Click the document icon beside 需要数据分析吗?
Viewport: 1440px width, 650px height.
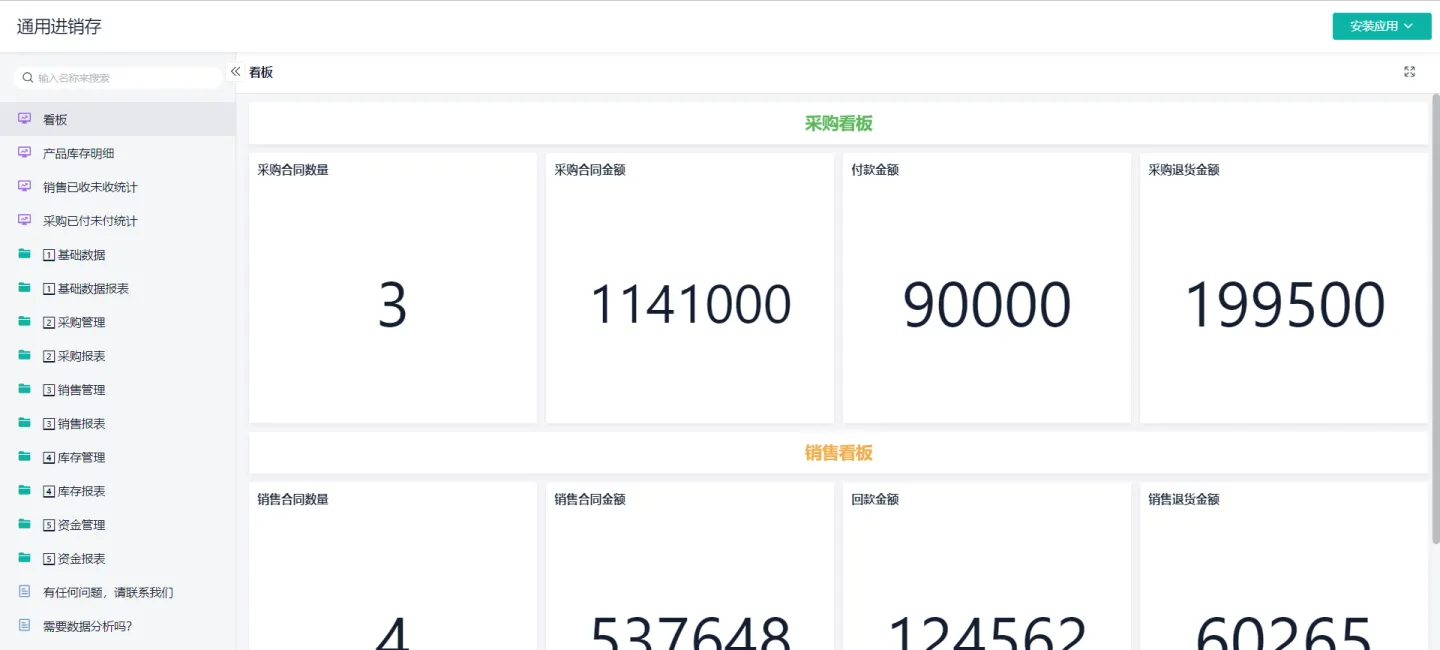(25, 625)
